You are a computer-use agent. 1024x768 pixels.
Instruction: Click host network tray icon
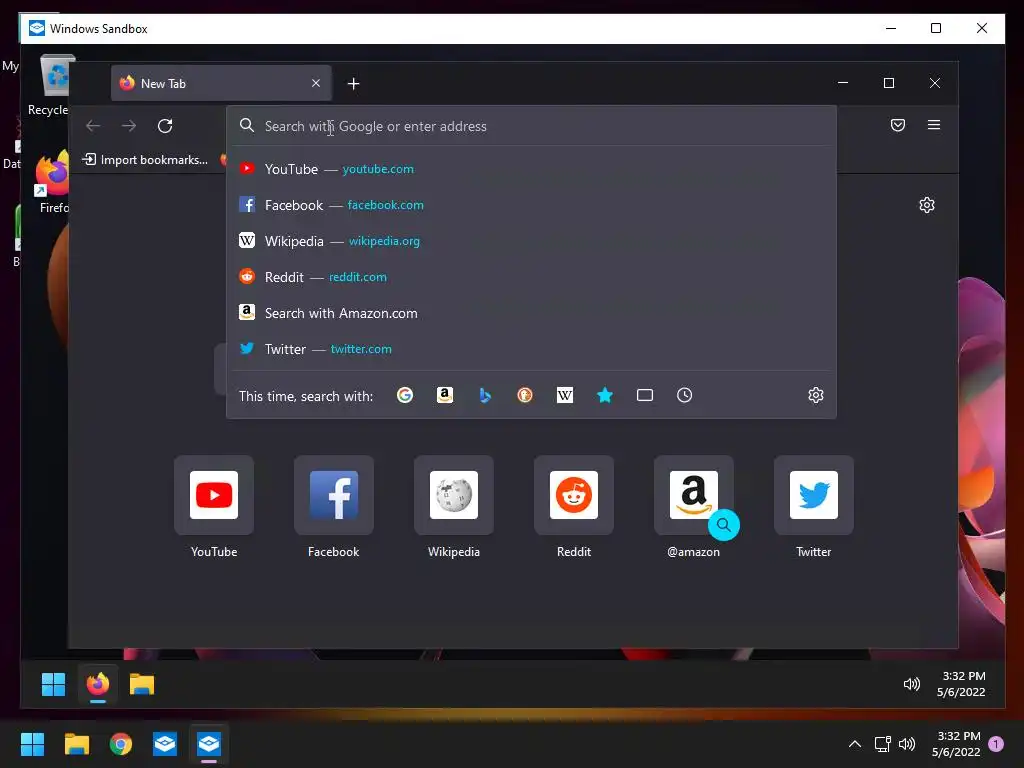(x=883, y=744)
